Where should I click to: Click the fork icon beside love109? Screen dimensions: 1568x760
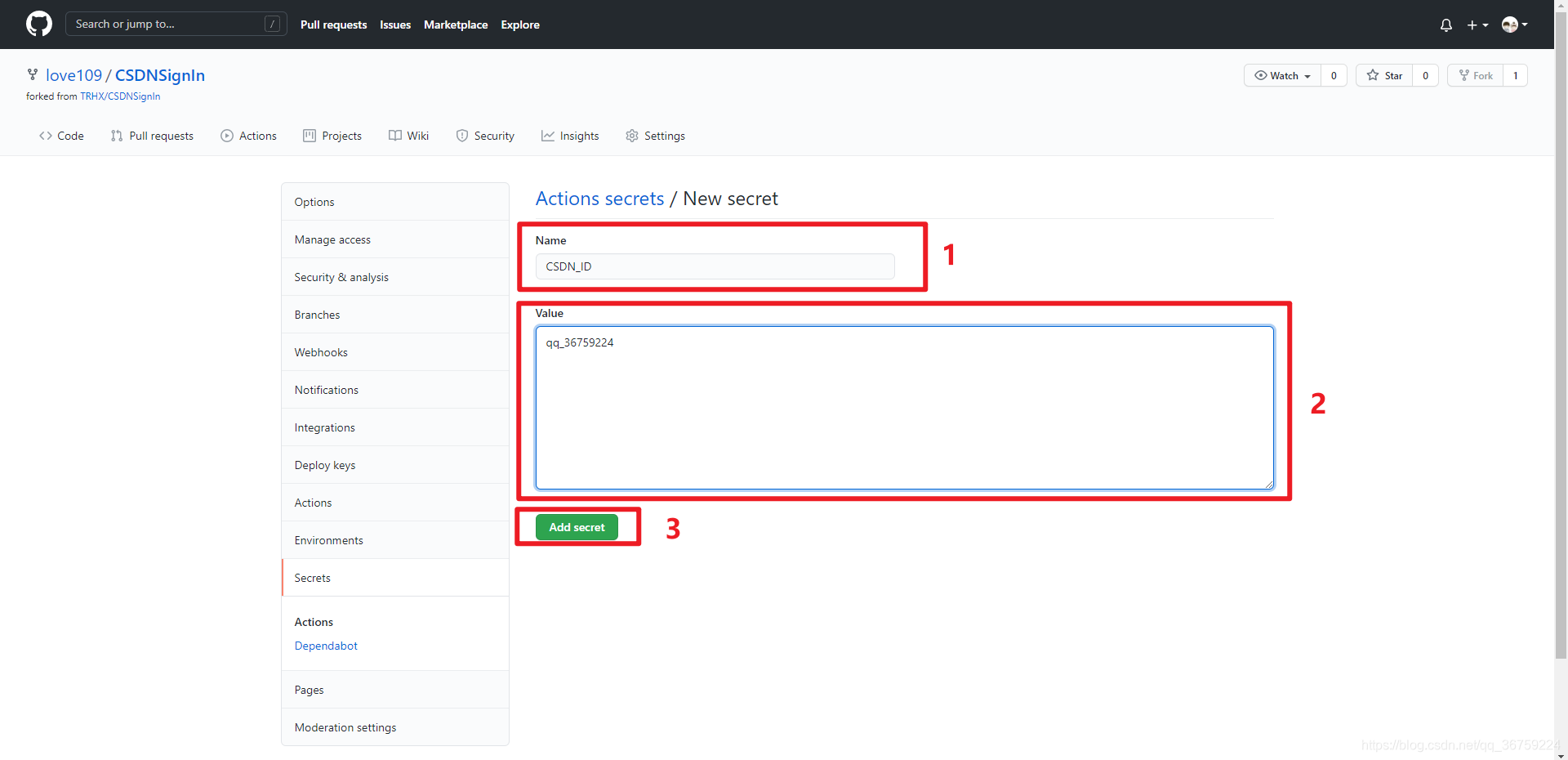[x=33, y=74]
